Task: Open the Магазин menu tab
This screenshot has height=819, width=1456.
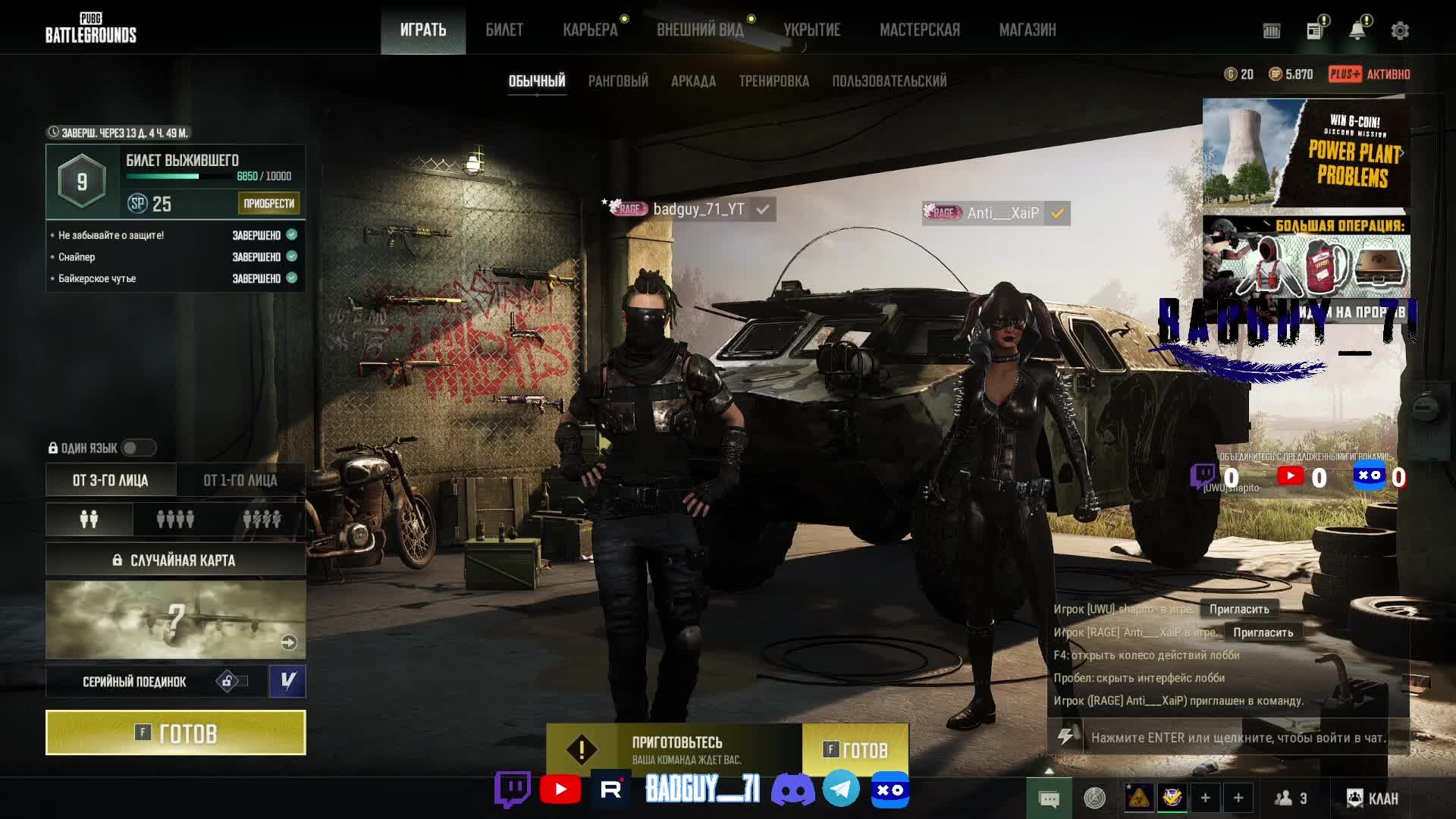Action: pos(1027,30)
